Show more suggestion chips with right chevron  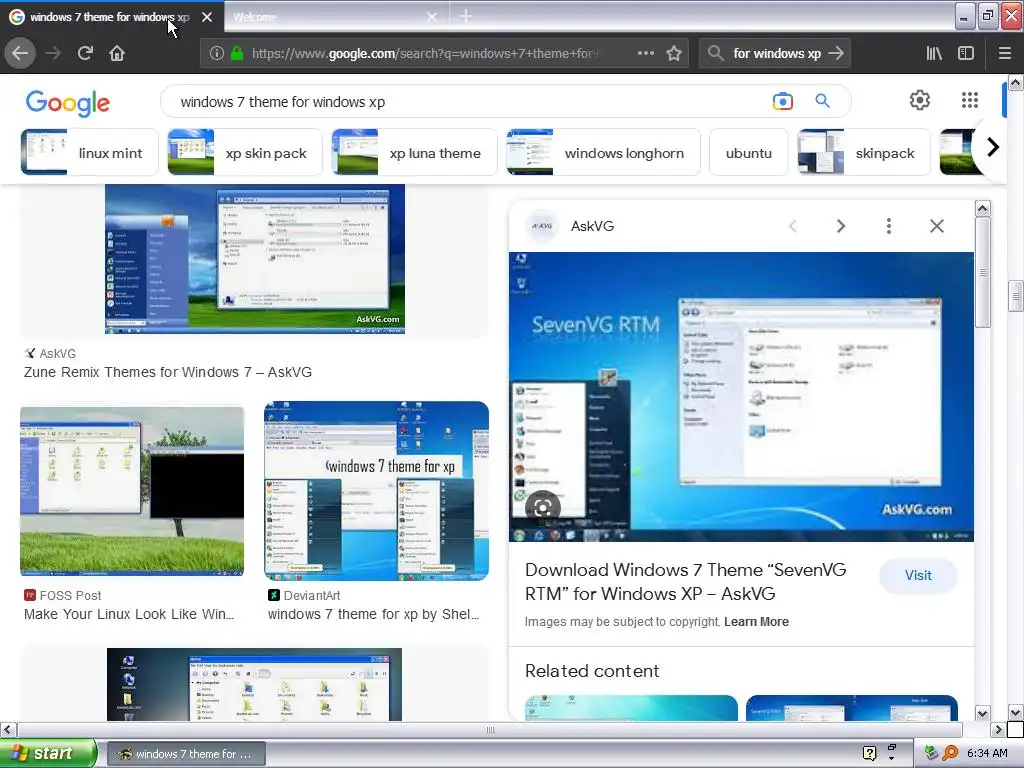click(993, 148)
